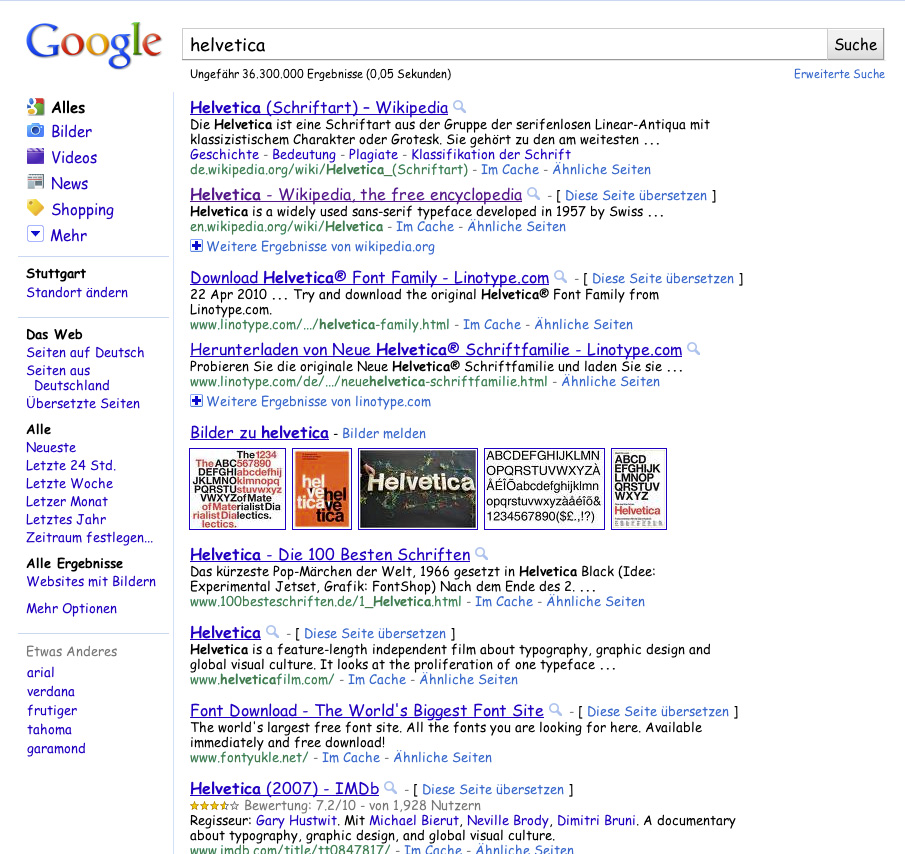Open the Erweiterte Suche link
Image resolution: width=905 pixels, height=854 pixels.
839,74
